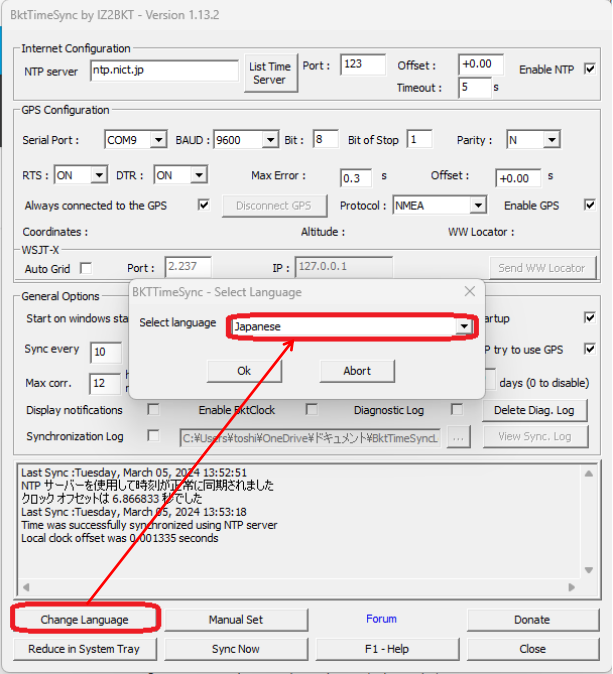Toggle the try to use GPS checkbox
Viewport: 613px width, 674px height.
[590, 349]
